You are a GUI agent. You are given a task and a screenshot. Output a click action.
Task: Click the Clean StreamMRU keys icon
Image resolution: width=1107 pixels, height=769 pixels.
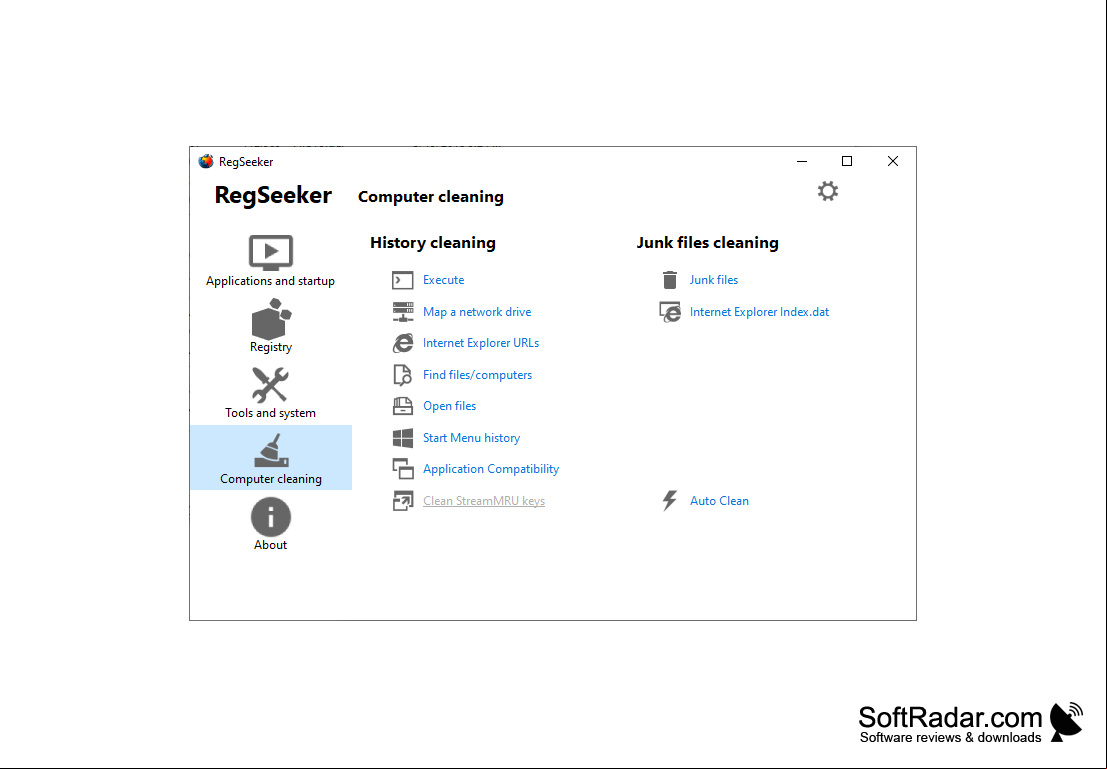402,501
